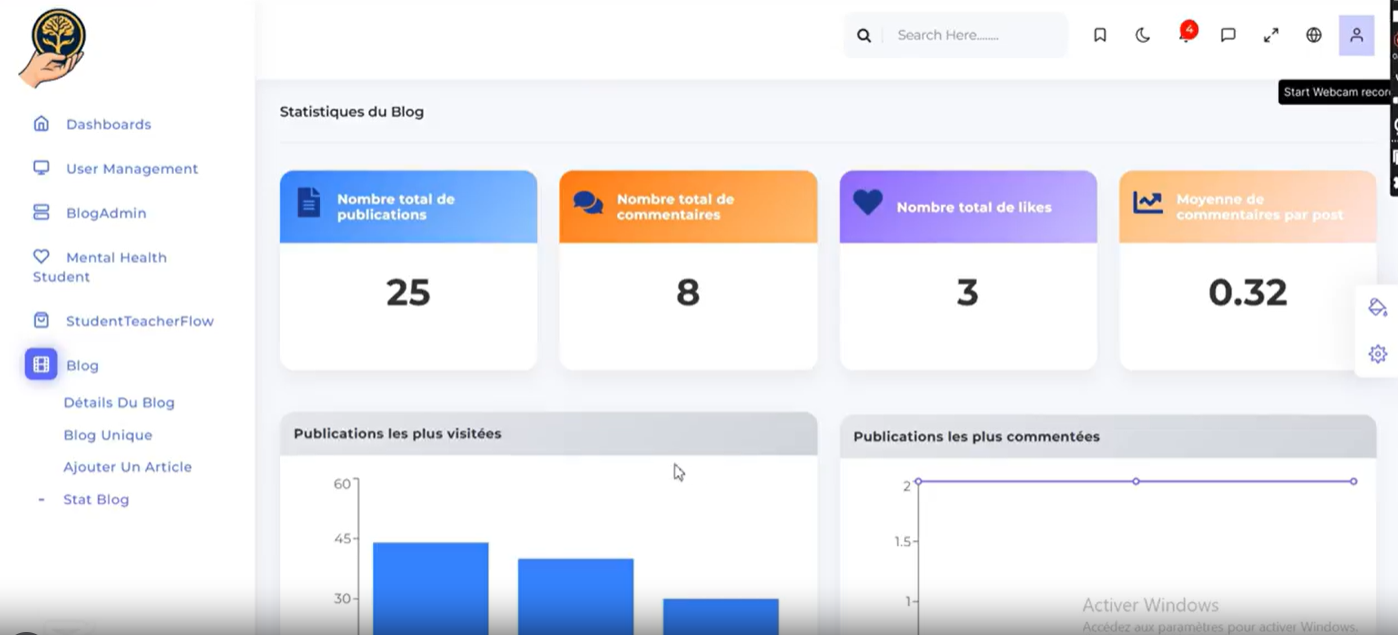
Task: Open User Management menu
Action: click(x=132, y=169)
